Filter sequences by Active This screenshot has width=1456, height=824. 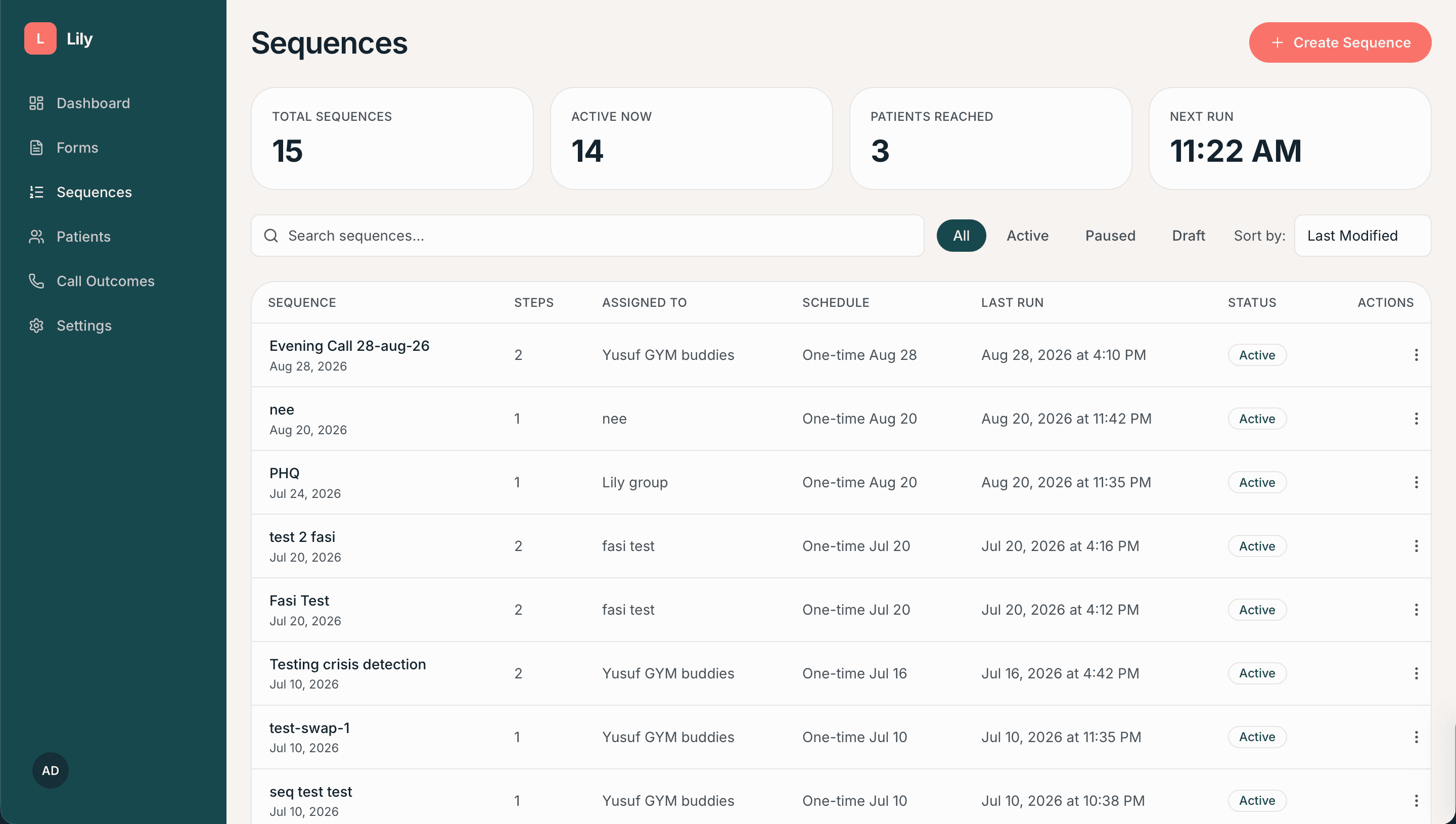coord(1027,236)
